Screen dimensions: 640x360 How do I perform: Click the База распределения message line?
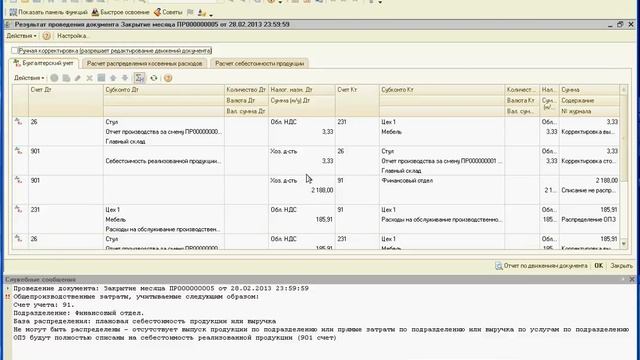pos(145,321)
